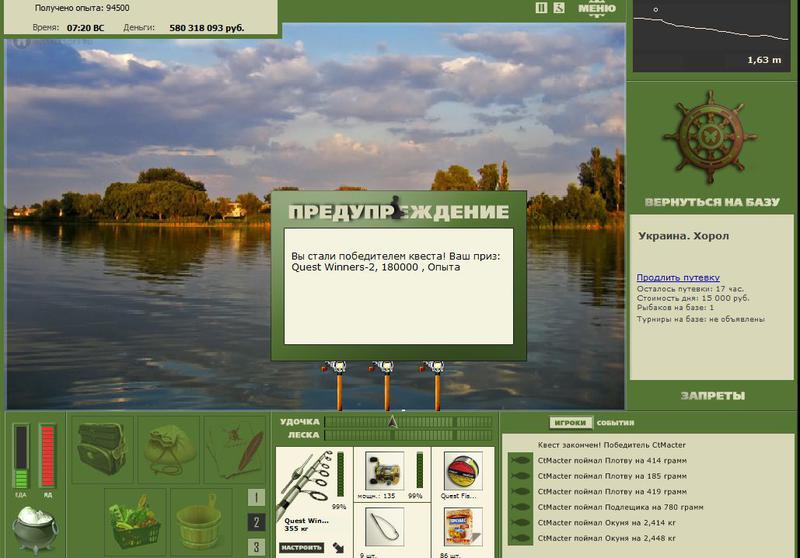Click the red alcohol level bar
The height and width of the screenshot is (558, 800).
tap(47, 456)
